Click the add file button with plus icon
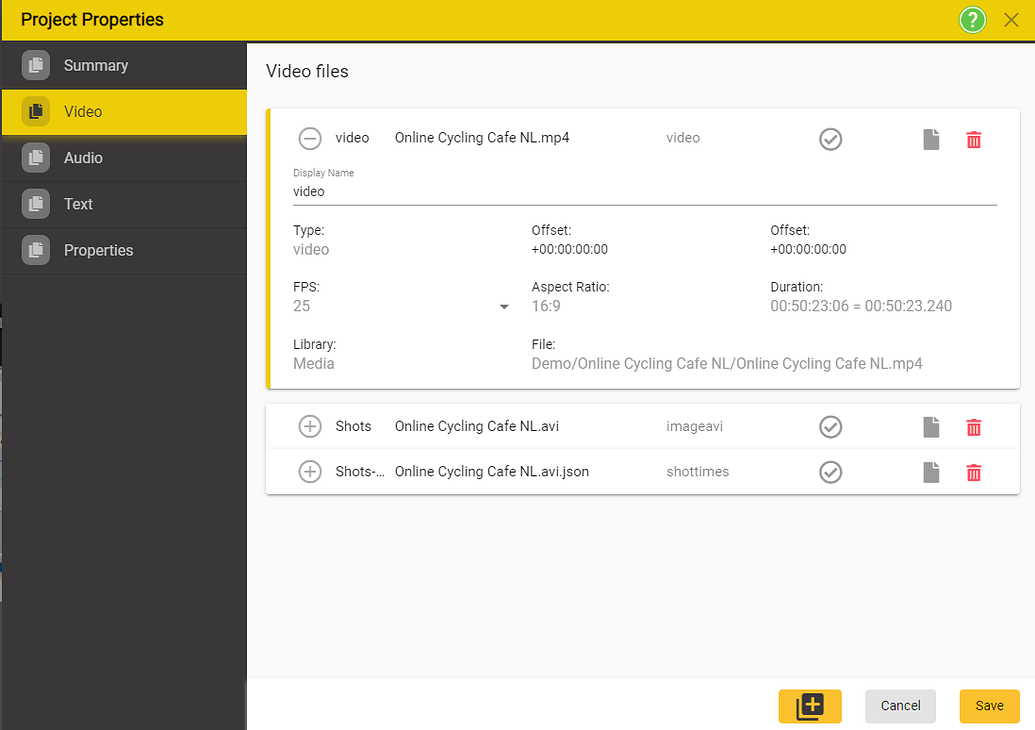The width and height of the screenshot is (1035, 730). tap(809, 706)
